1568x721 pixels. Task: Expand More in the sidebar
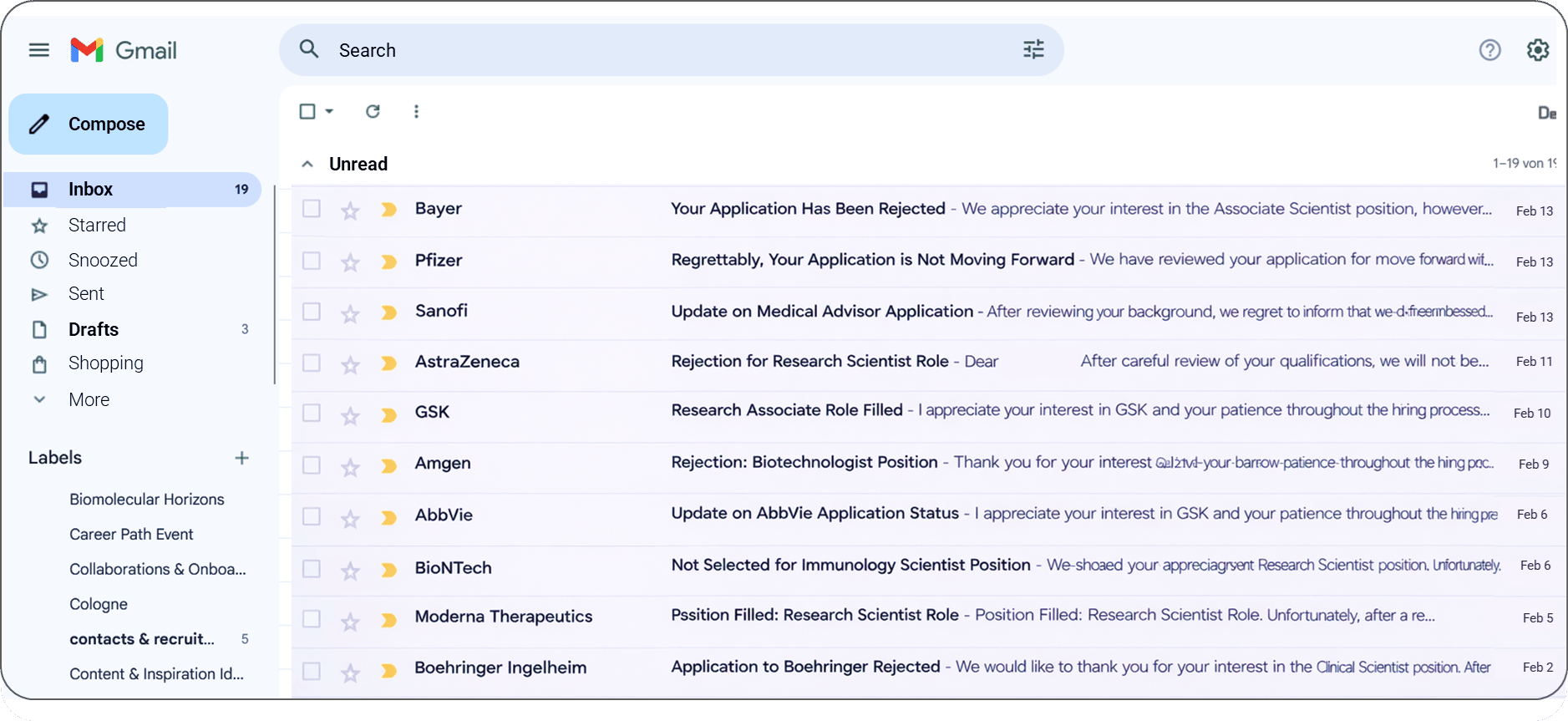point(89,399)
